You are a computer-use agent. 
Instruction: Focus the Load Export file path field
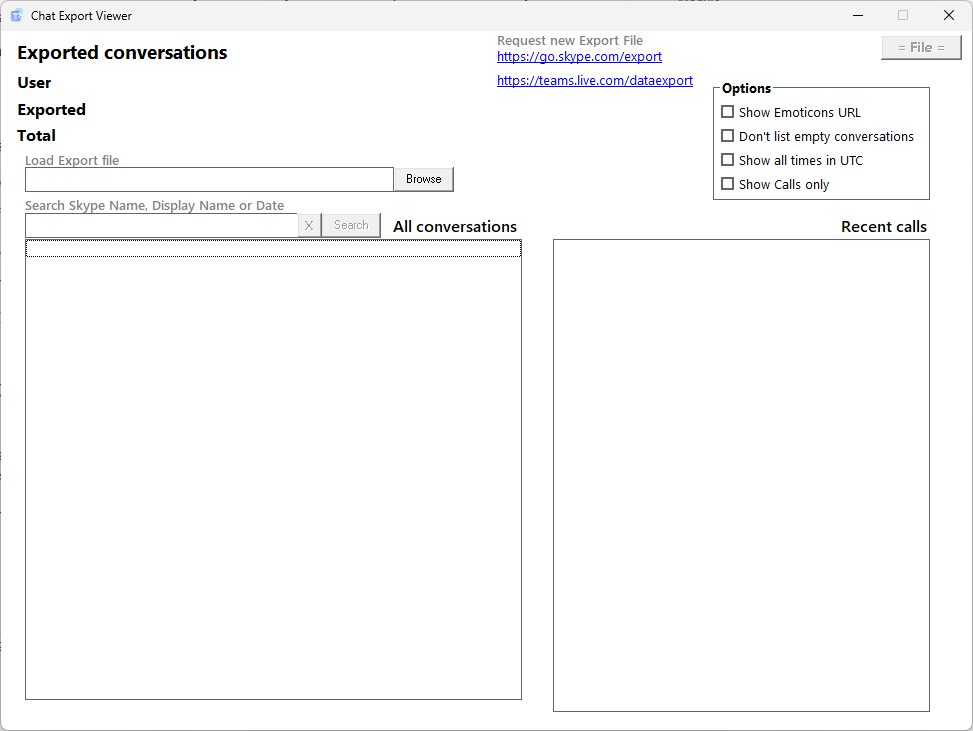pos(210,179)
